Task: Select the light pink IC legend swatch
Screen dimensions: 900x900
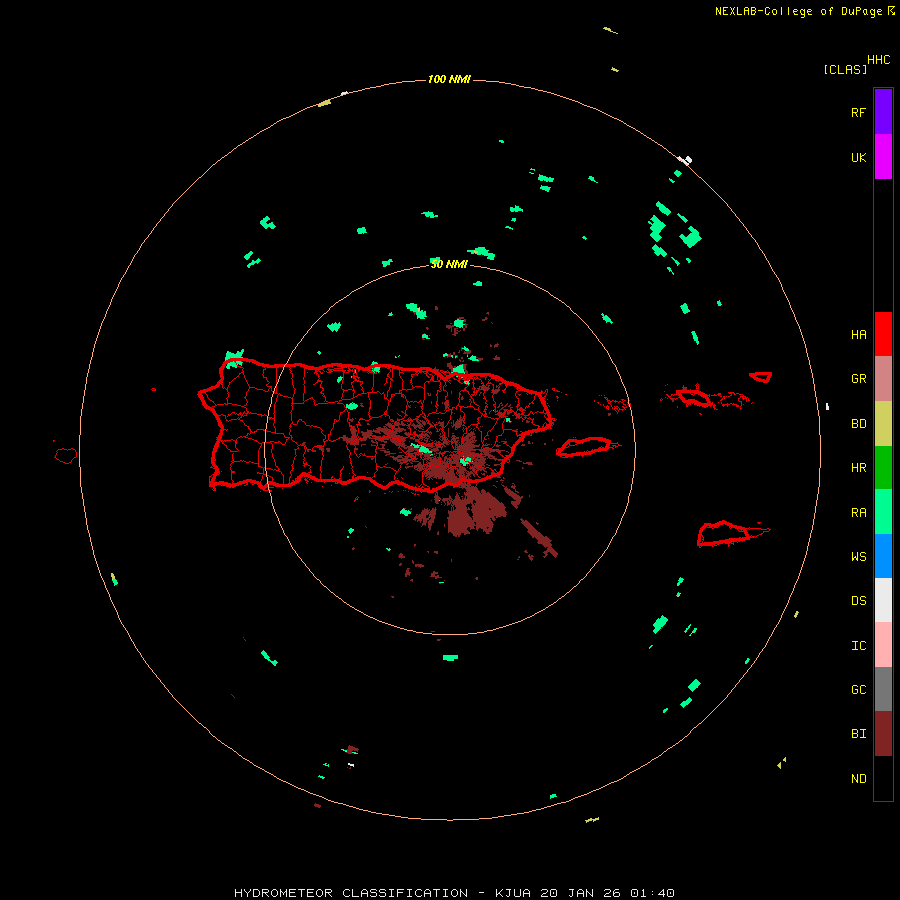Action: (x=883, y=645)
